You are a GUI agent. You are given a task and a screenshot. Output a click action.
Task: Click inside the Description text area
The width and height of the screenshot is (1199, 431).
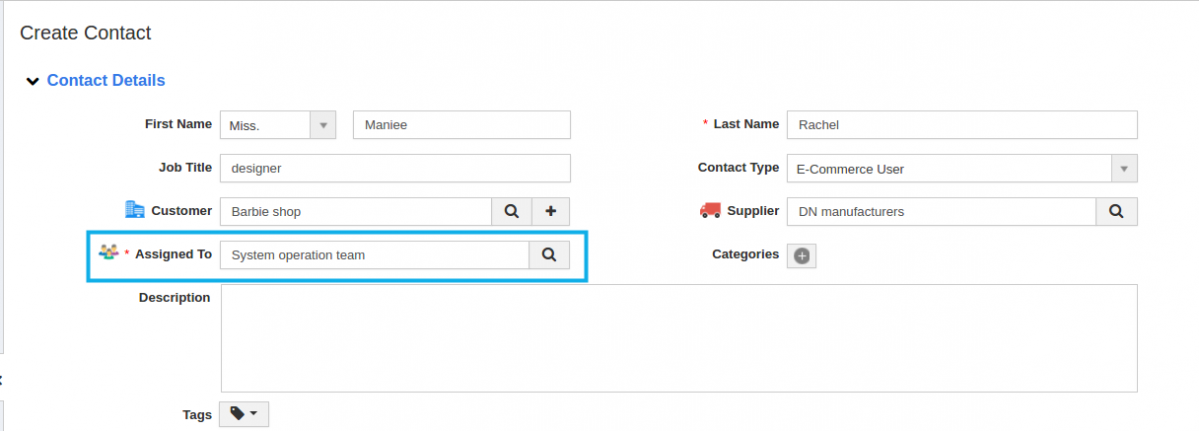point(679,338)
